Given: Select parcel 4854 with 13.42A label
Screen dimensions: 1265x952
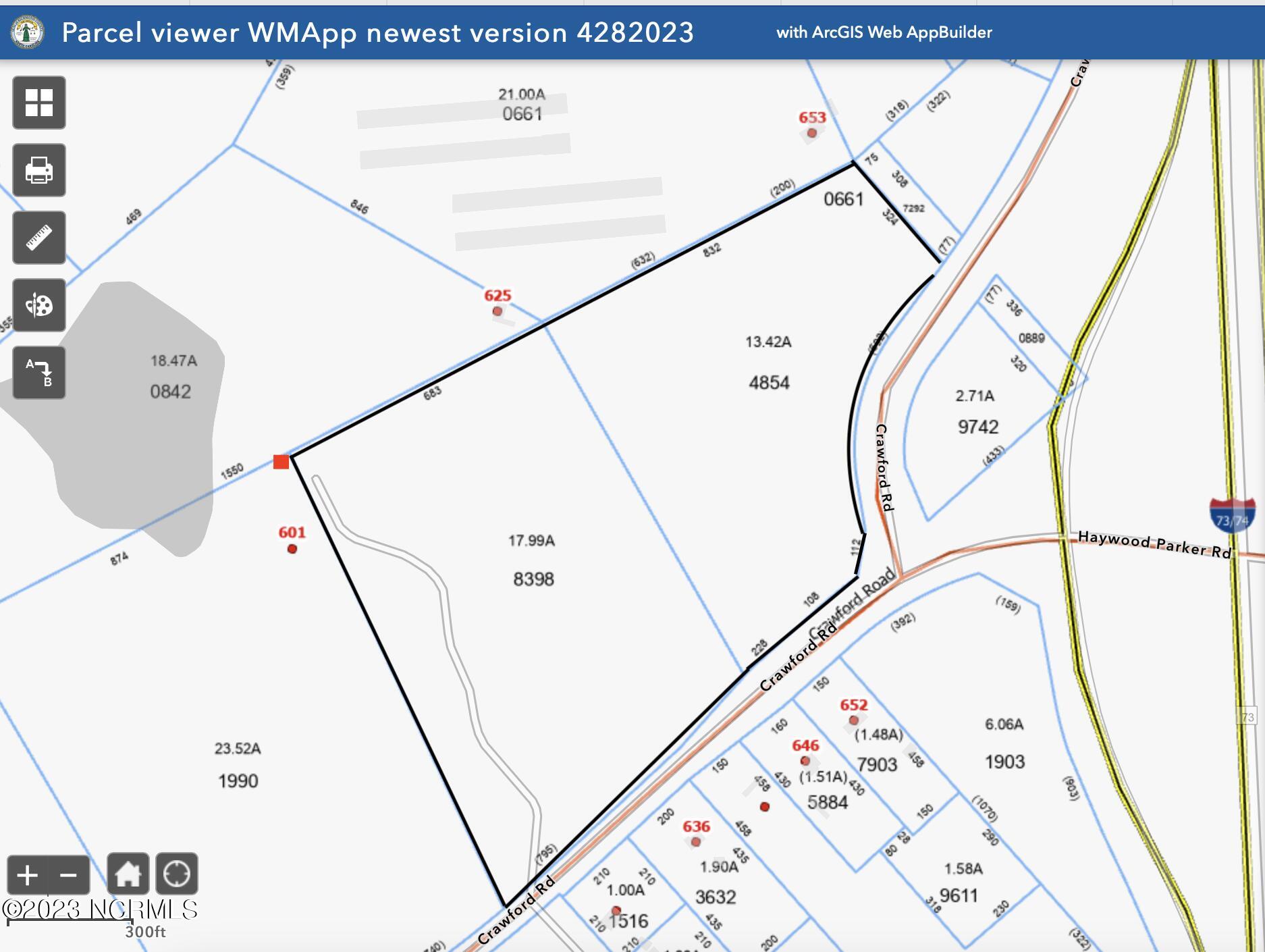Looking at the screenshot, I should pos(769,363).
